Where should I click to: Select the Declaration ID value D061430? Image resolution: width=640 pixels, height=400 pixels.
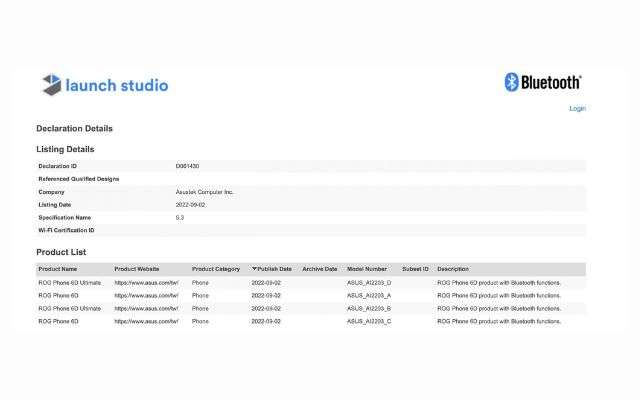tap(187, 166)
